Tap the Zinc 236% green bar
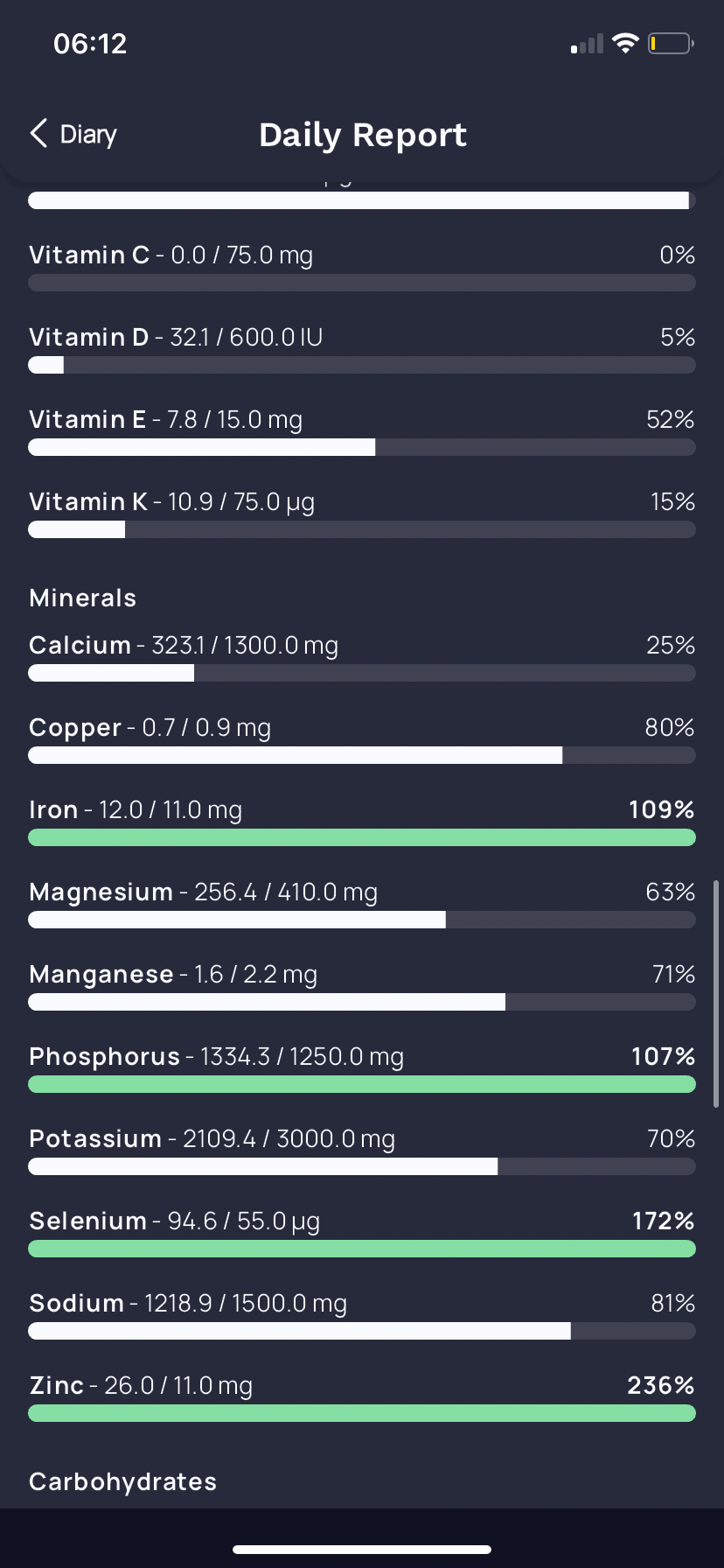Viewport: 724px width, 1568px height. point(362,1413)
